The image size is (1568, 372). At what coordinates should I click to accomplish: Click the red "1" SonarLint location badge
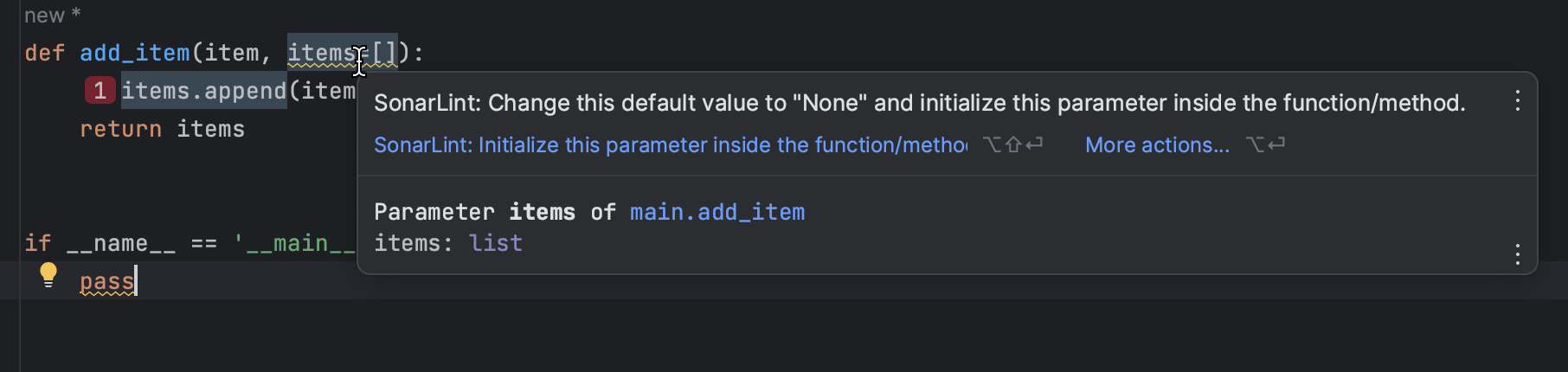point(100,91)
